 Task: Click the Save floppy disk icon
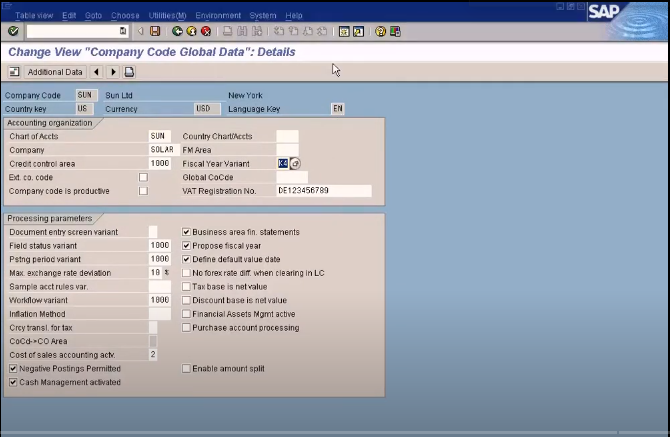[x=155, y=31]
